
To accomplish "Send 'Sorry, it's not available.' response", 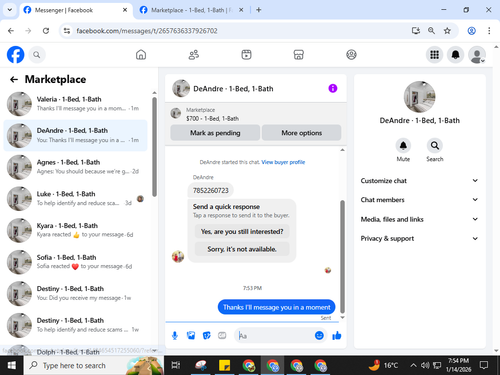I will point(242,249).
